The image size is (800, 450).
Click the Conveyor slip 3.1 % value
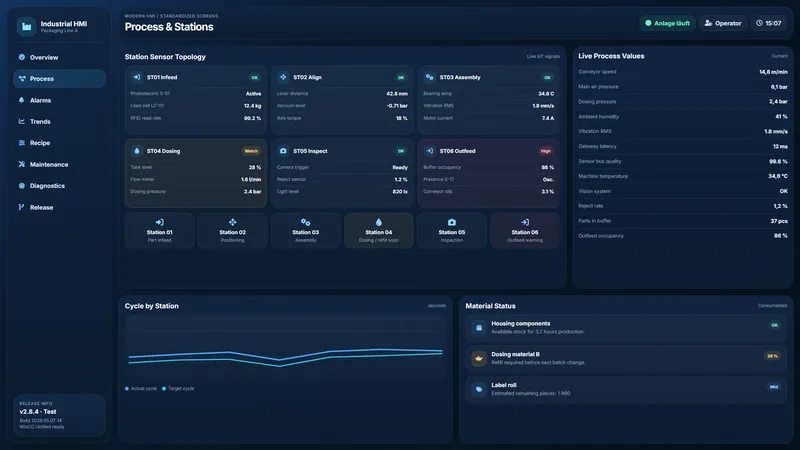click(547, 192)
